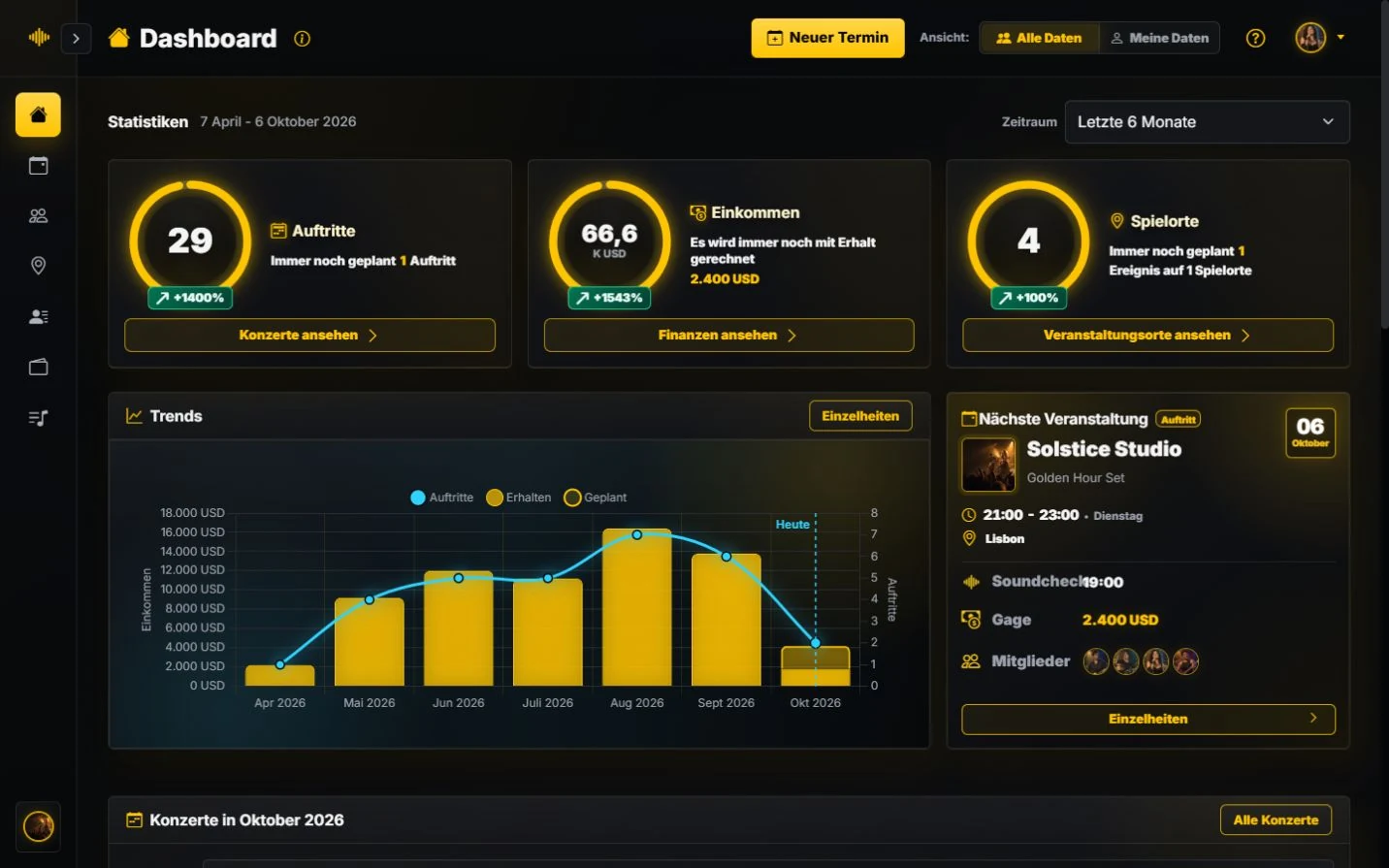Open the Letzte 6 Monate period dropdown
1389x868 pixels.
pyautogui.click(x=1207, y=122)
